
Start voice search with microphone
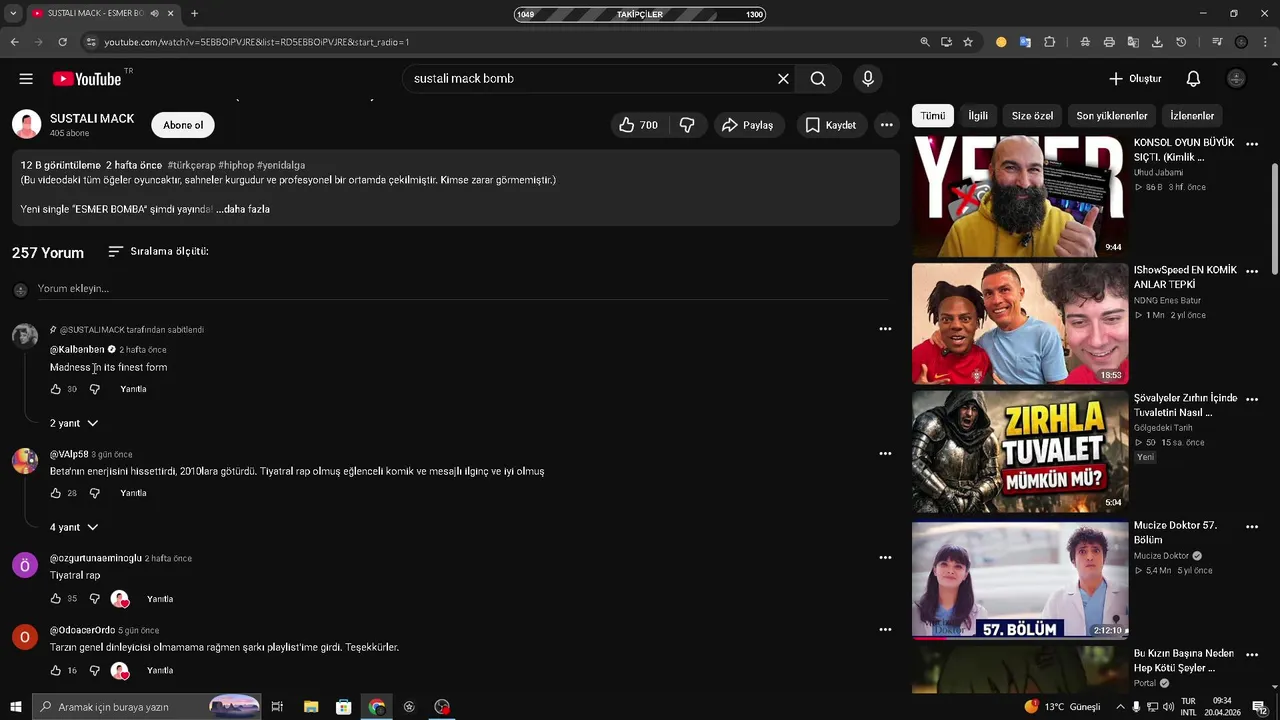pyautogui.click(x=868, y=79)
